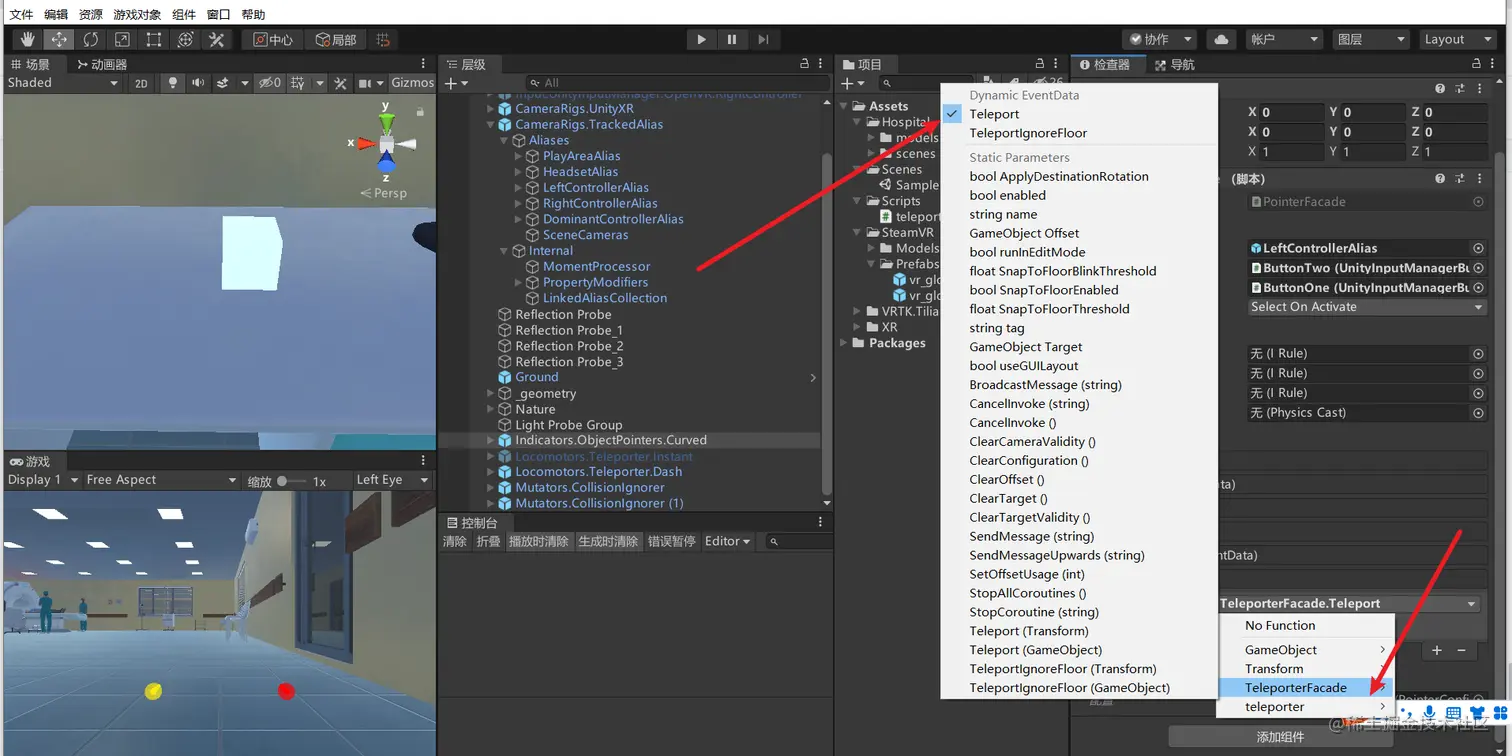The width and height of the screenshot is (1512, 756).
Task: Toggle the 折叠 collapse option in Console
Action: click(x=488, y=541)
